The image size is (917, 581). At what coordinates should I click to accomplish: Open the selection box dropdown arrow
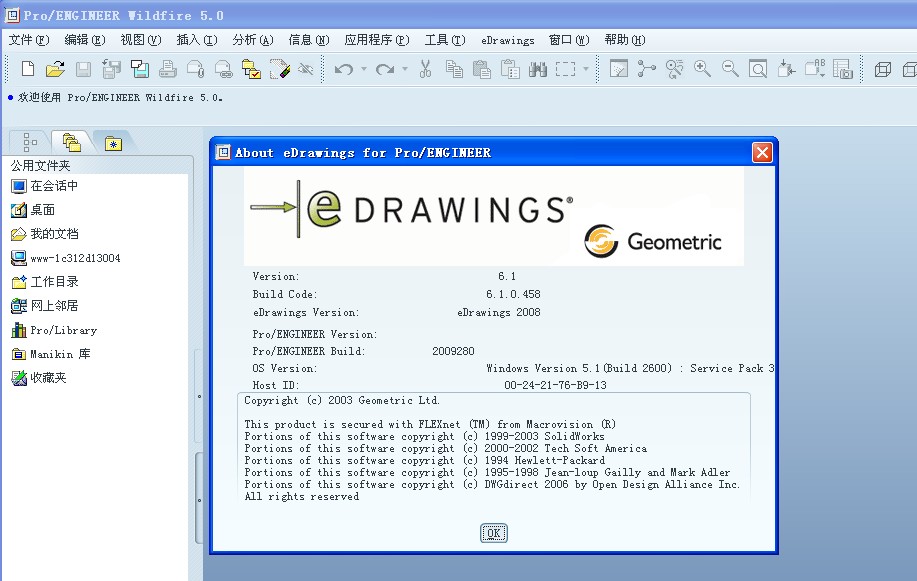[x=585, y=69]
